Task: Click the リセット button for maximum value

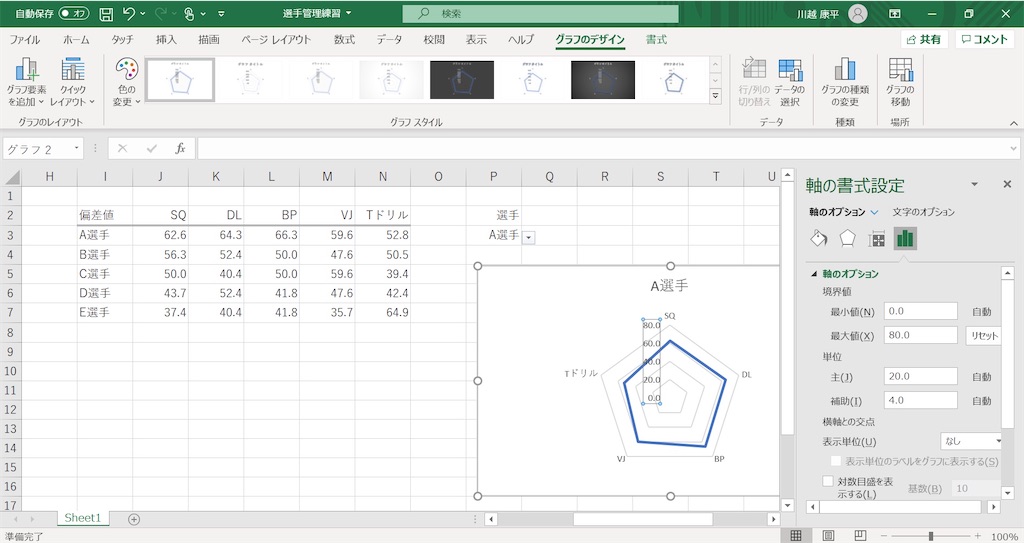Action: [x=984, y=335]
